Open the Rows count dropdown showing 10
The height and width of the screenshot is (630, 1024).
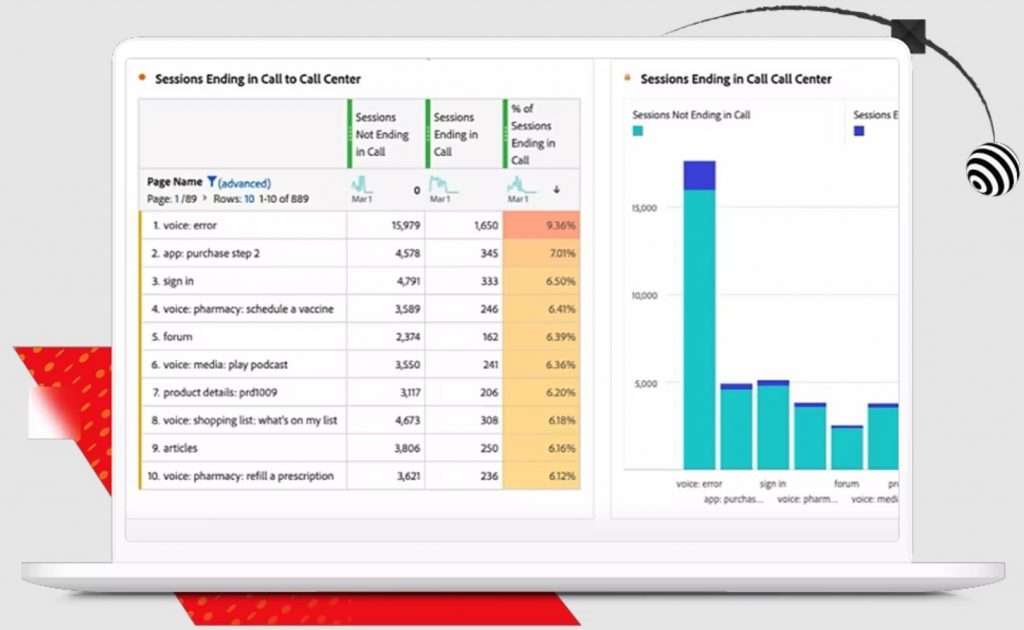(x=249, y=199)
